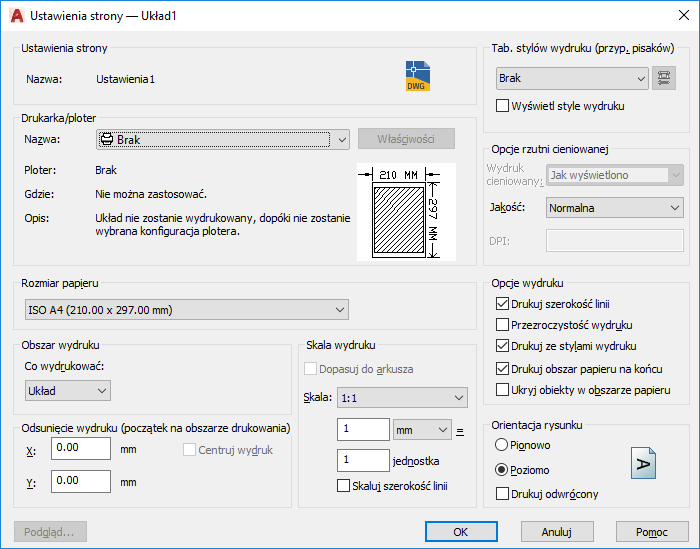Screen dimensions: 700x549
Task: Click the DWG page setup icon
Action: 417,77
